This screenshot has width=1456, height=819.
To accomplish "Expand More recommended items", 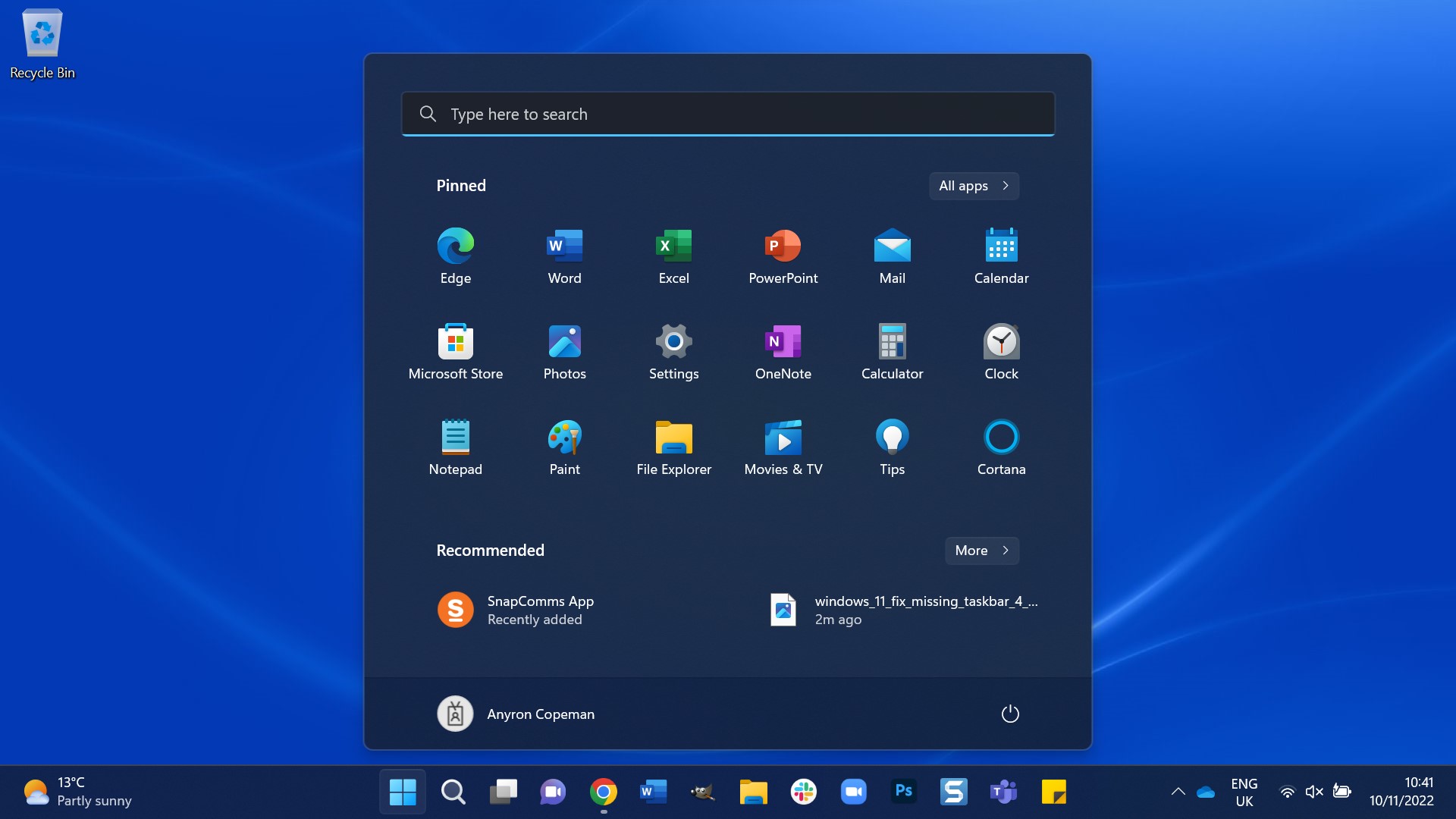I will click(981, 550).
